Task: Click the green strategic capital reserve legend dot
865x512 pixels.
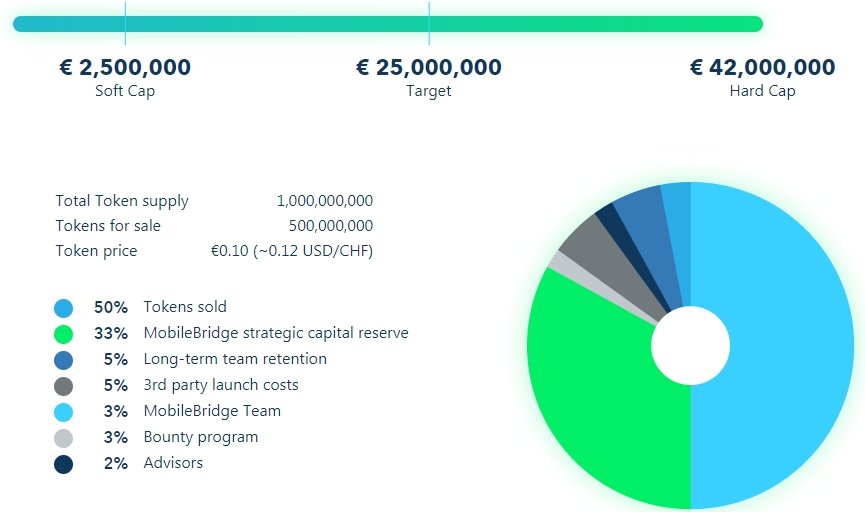Action: (x=64, y=334)
